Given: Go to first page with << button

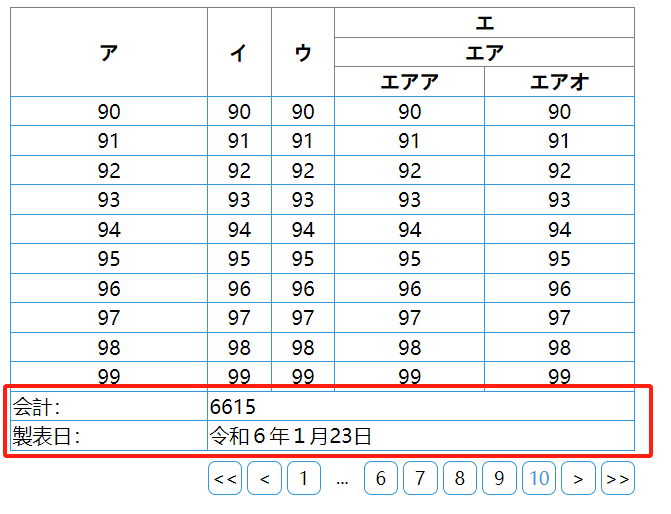Looking at the screenshot, I should [225, 478].
